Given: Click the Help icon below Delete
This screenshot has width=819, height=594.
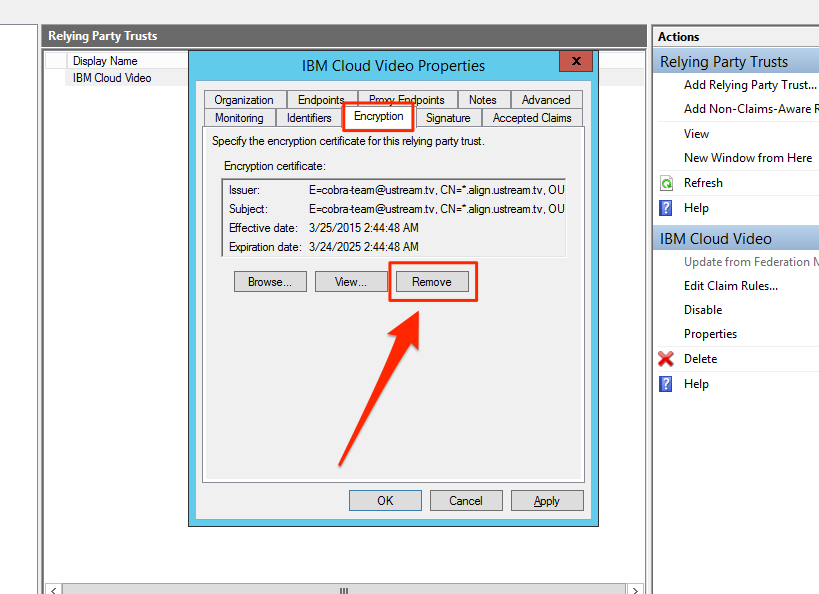Looking at the screenshot, I should coord(666,384).
